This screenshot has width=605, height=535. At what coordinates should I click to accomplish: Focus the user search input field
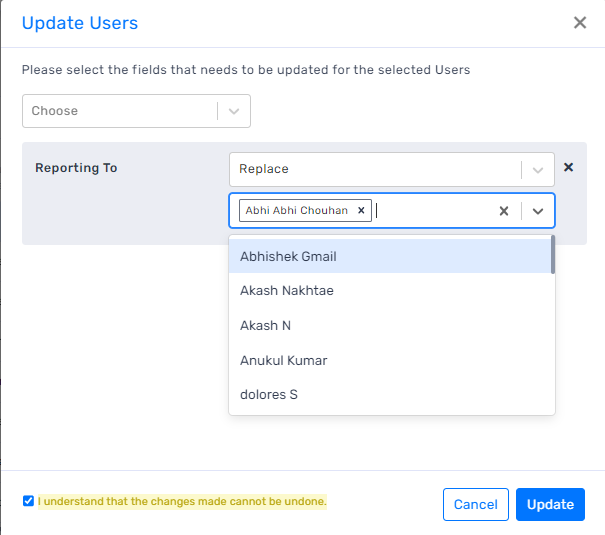click(x=432, y=211)
